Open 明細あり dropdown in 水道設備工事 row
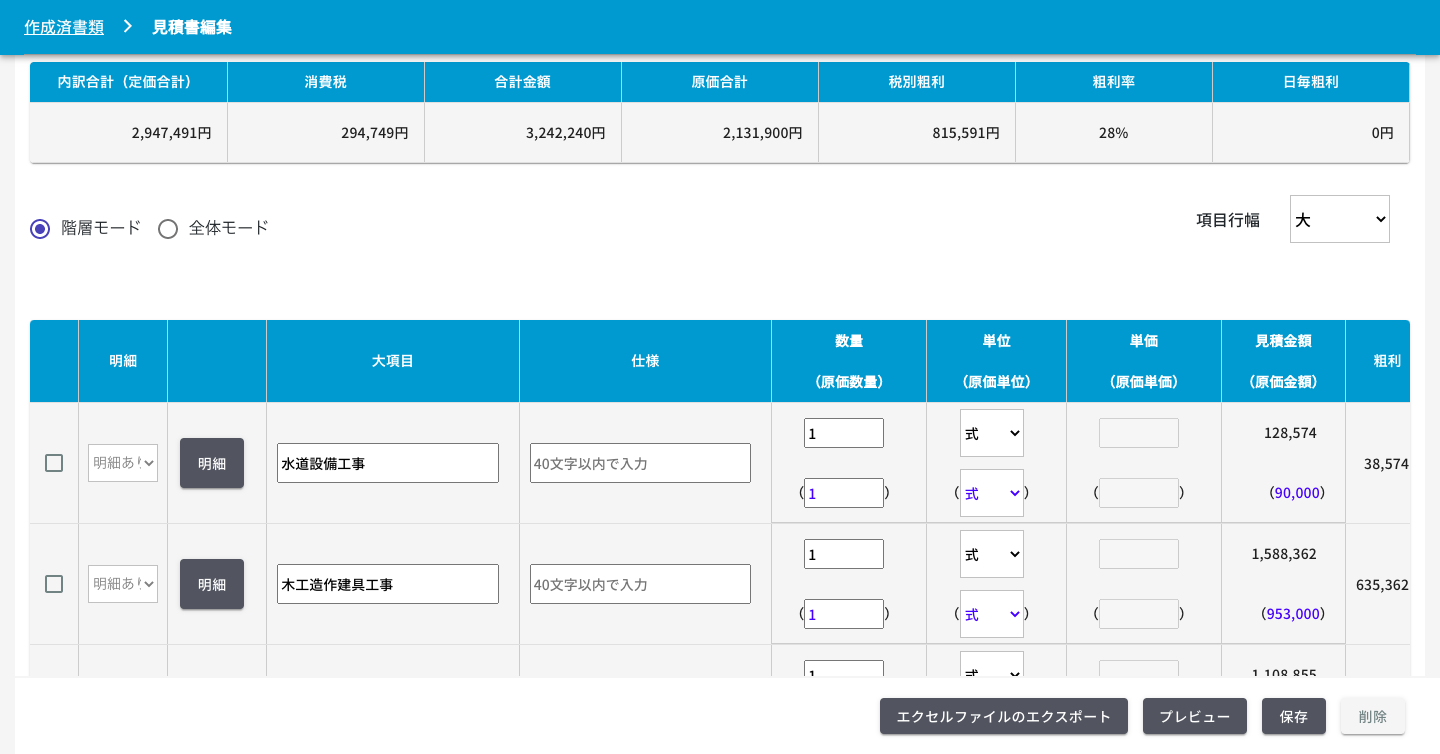Viewport: 1440px width, 754px height. [x=123, y=463]
